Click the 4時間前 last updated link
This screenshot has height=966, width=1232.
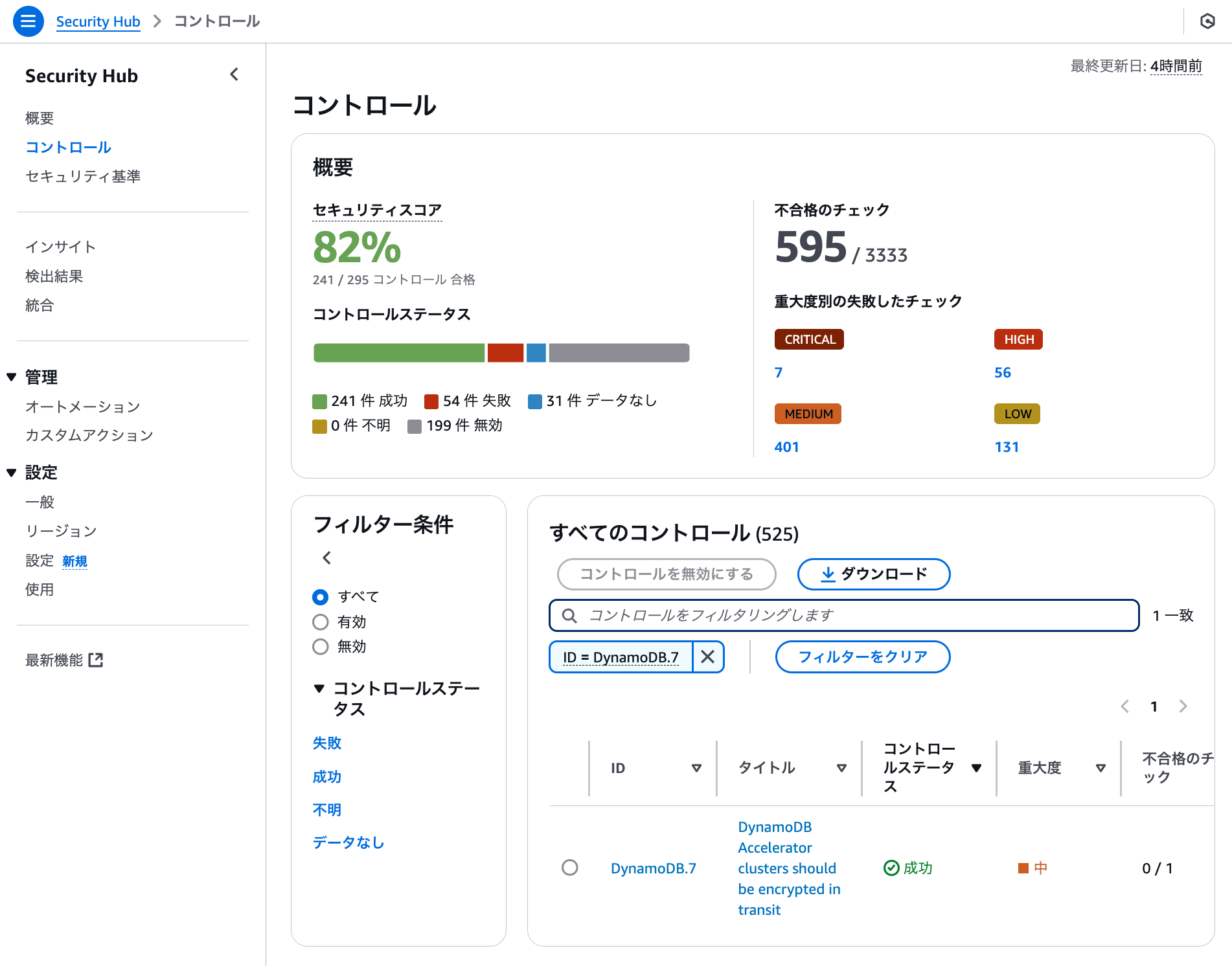(x=1176, y=66)
